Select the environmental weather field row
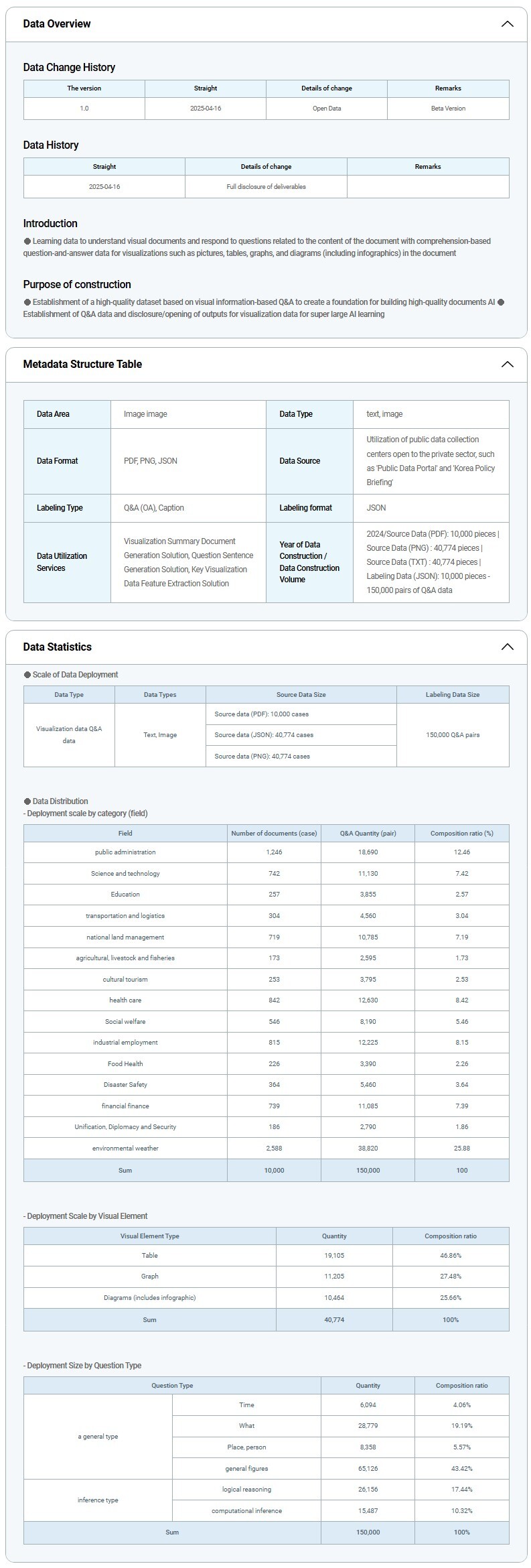The width and height of the screenshot is (531, 1568). [125, 1149]
